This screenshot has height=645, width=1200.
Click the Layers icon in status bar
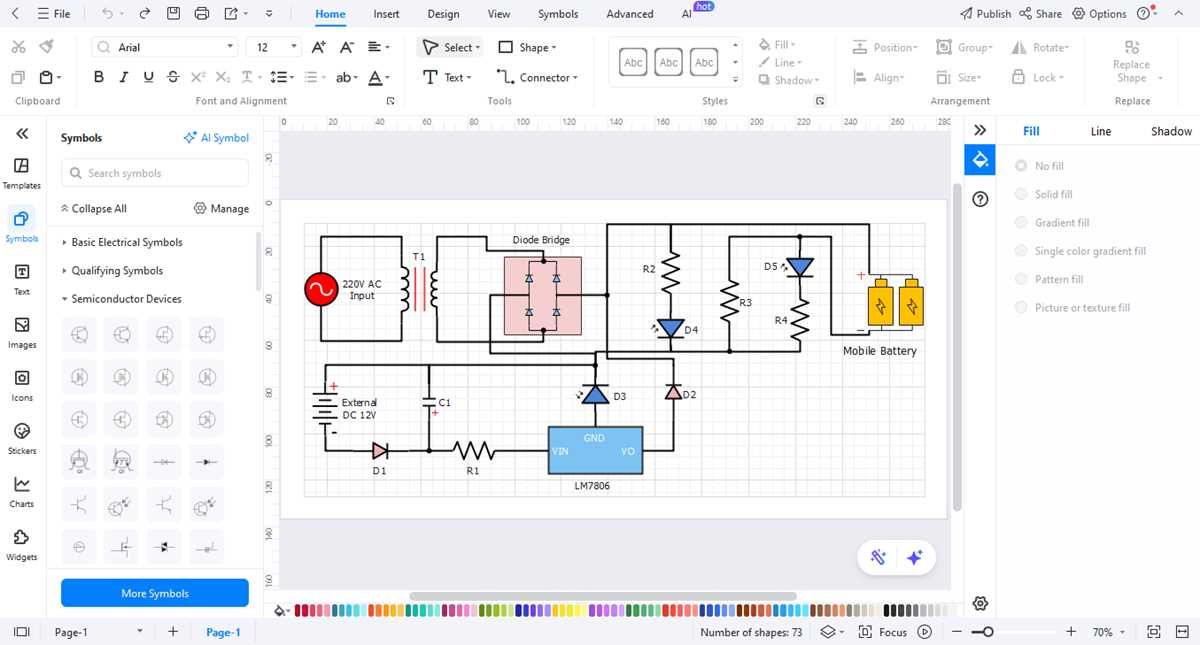(828, 632)
